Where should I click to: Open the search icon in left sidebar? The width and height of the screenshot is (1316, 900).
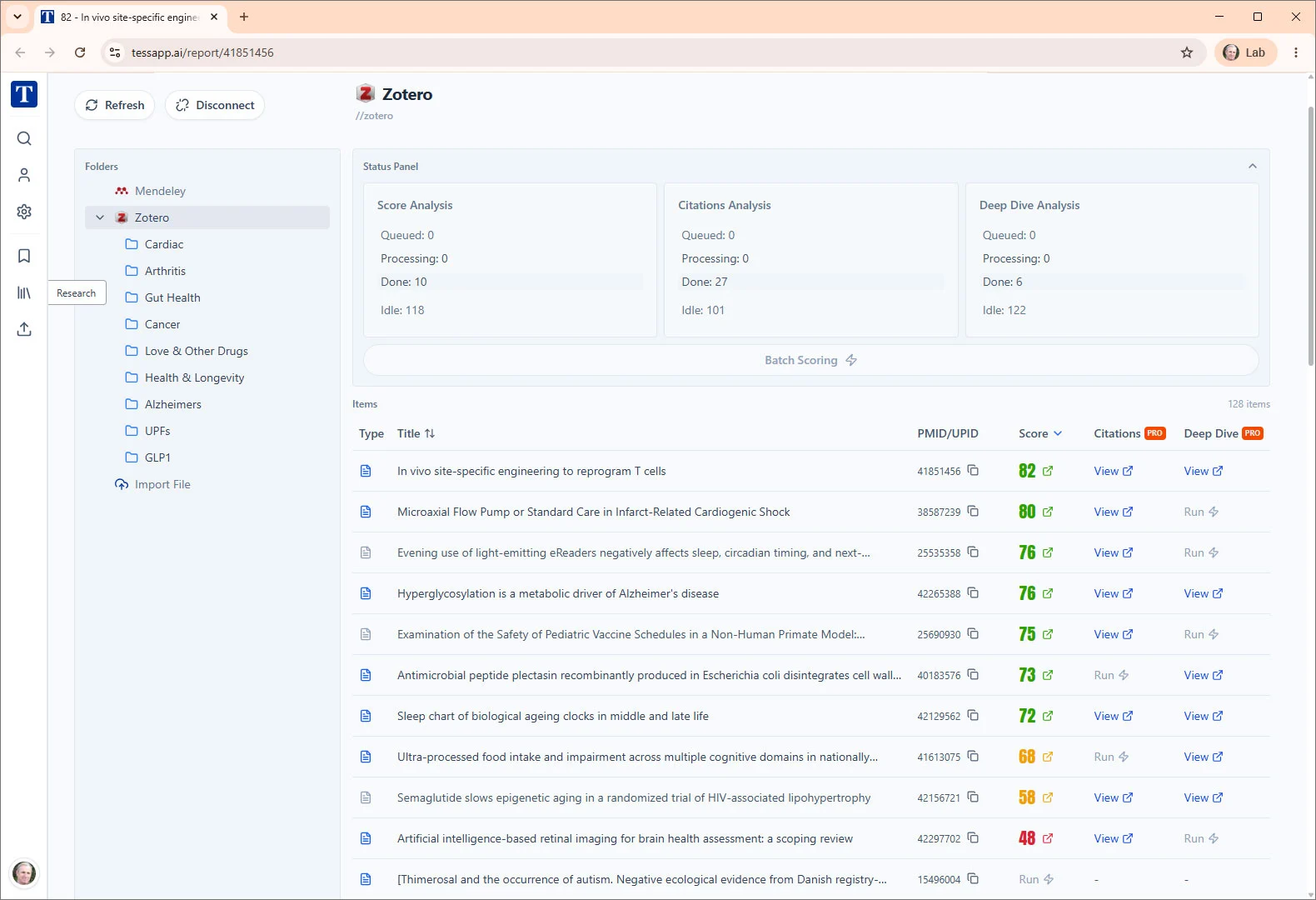[x=24, y=138]
